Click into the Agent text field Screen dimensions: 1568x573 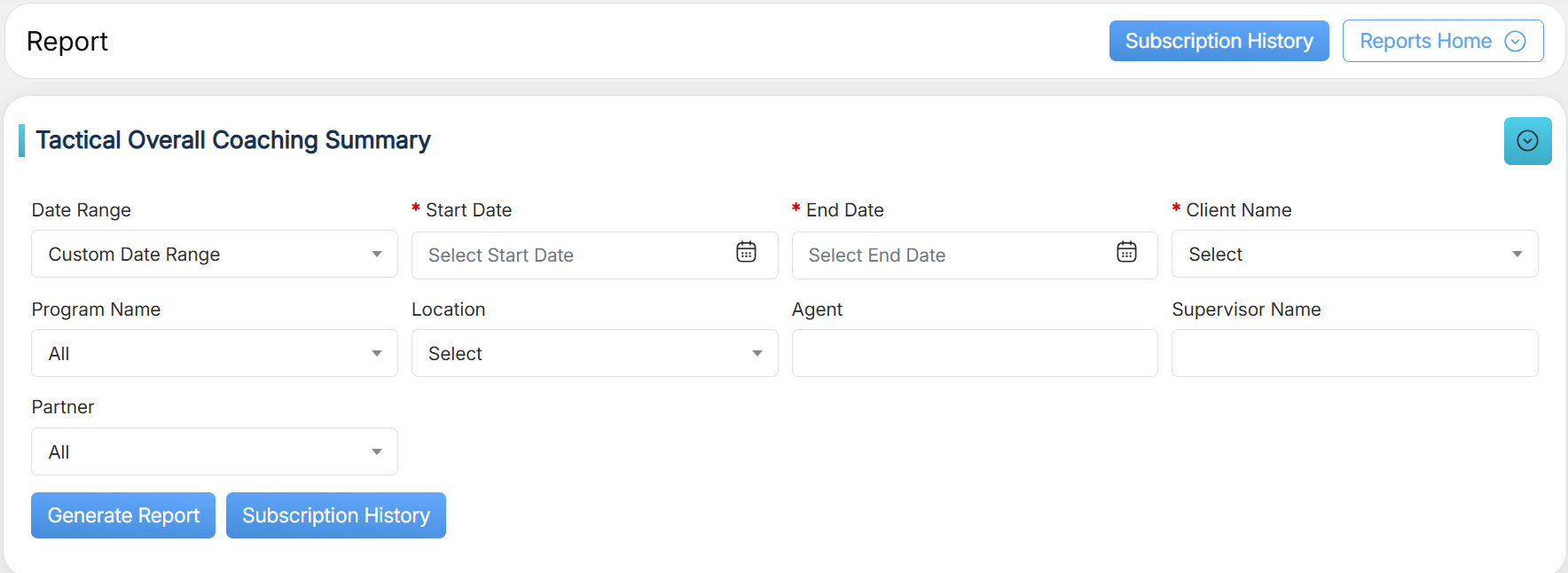[975, 354]
